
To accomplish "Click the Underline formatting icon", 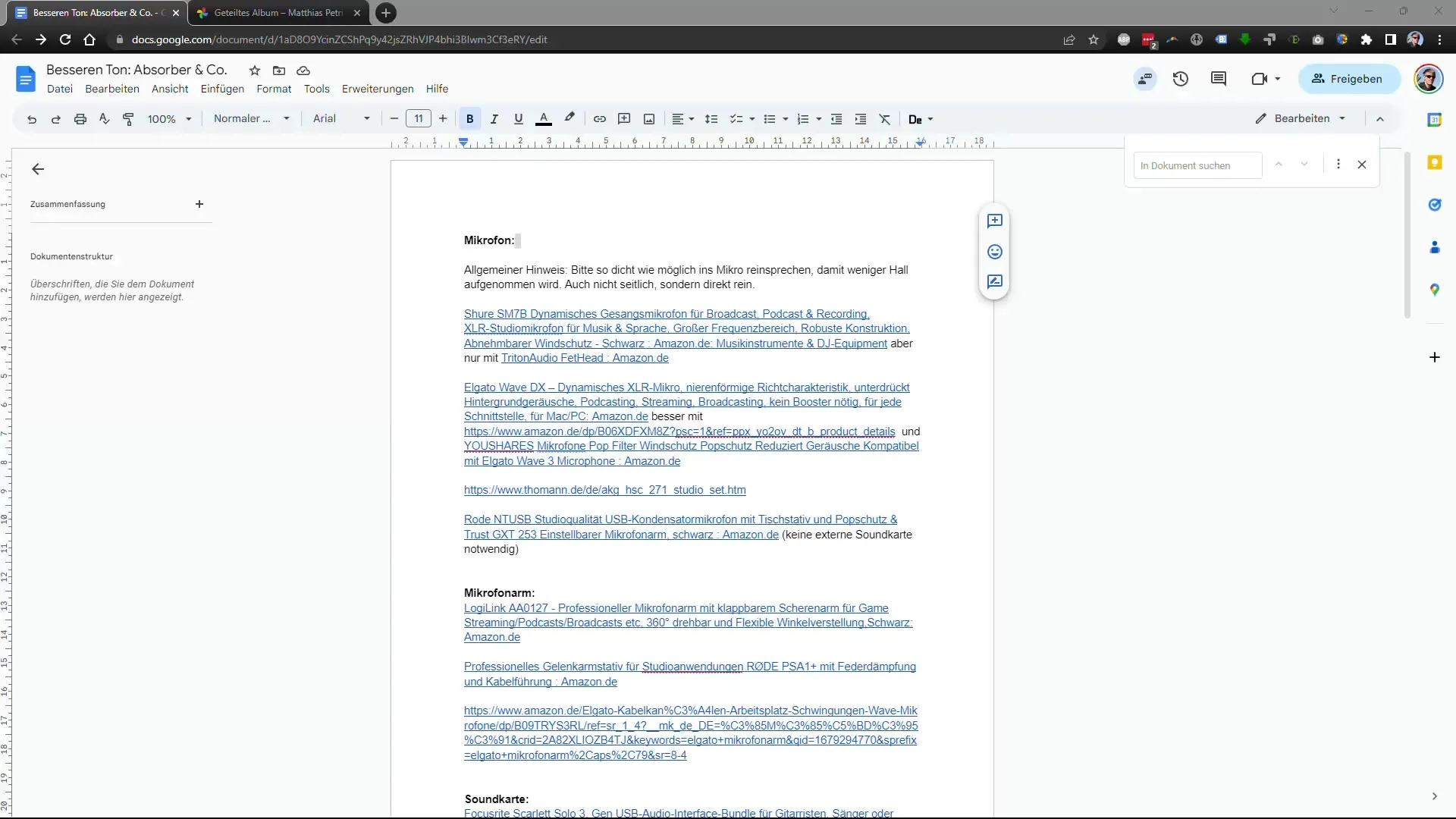I will click(x=518, y=119).
